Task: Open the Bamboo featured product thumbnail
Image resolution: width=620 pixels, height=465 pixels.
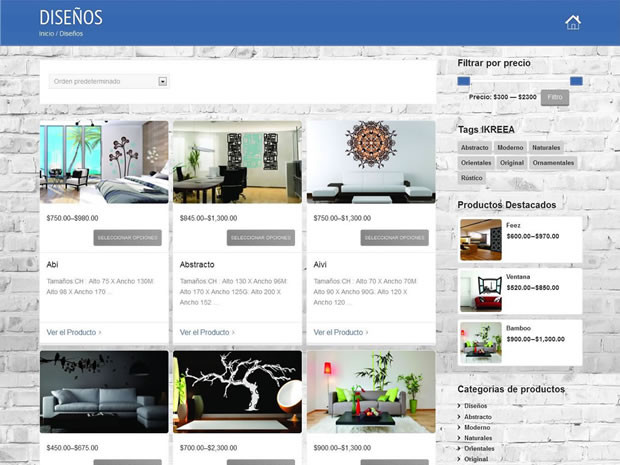Action: (481, 342)
